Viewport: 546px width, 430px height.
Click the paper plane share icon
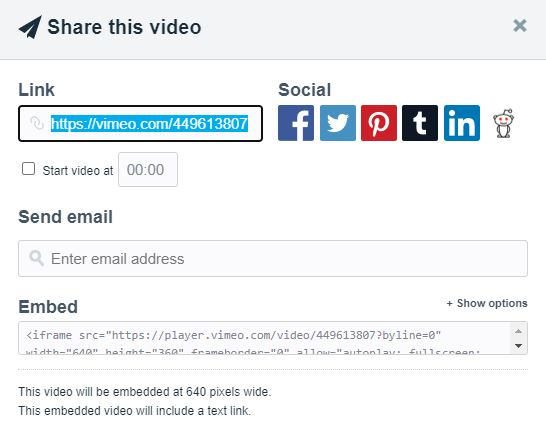[x=30, y=27]
